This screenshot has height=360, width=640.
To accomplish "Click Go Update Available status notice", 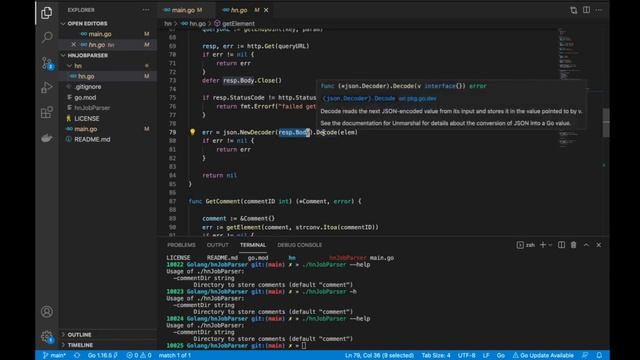I will [543, 355].
